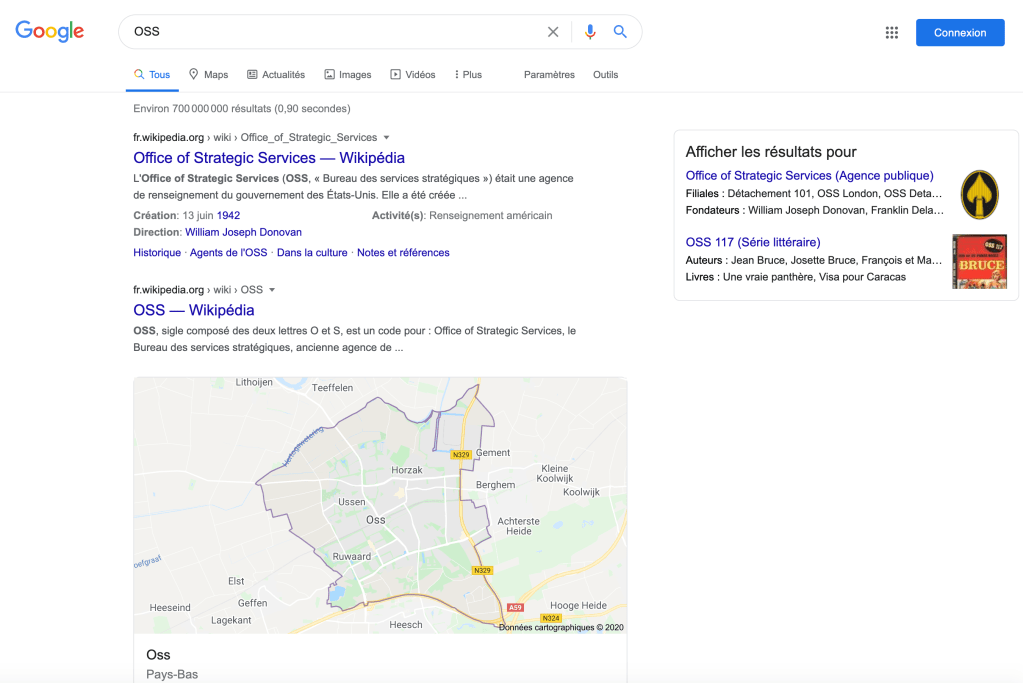Clear the search query with the X icon
Screen dimensions: 1023x683
click(x=553, y=31)
